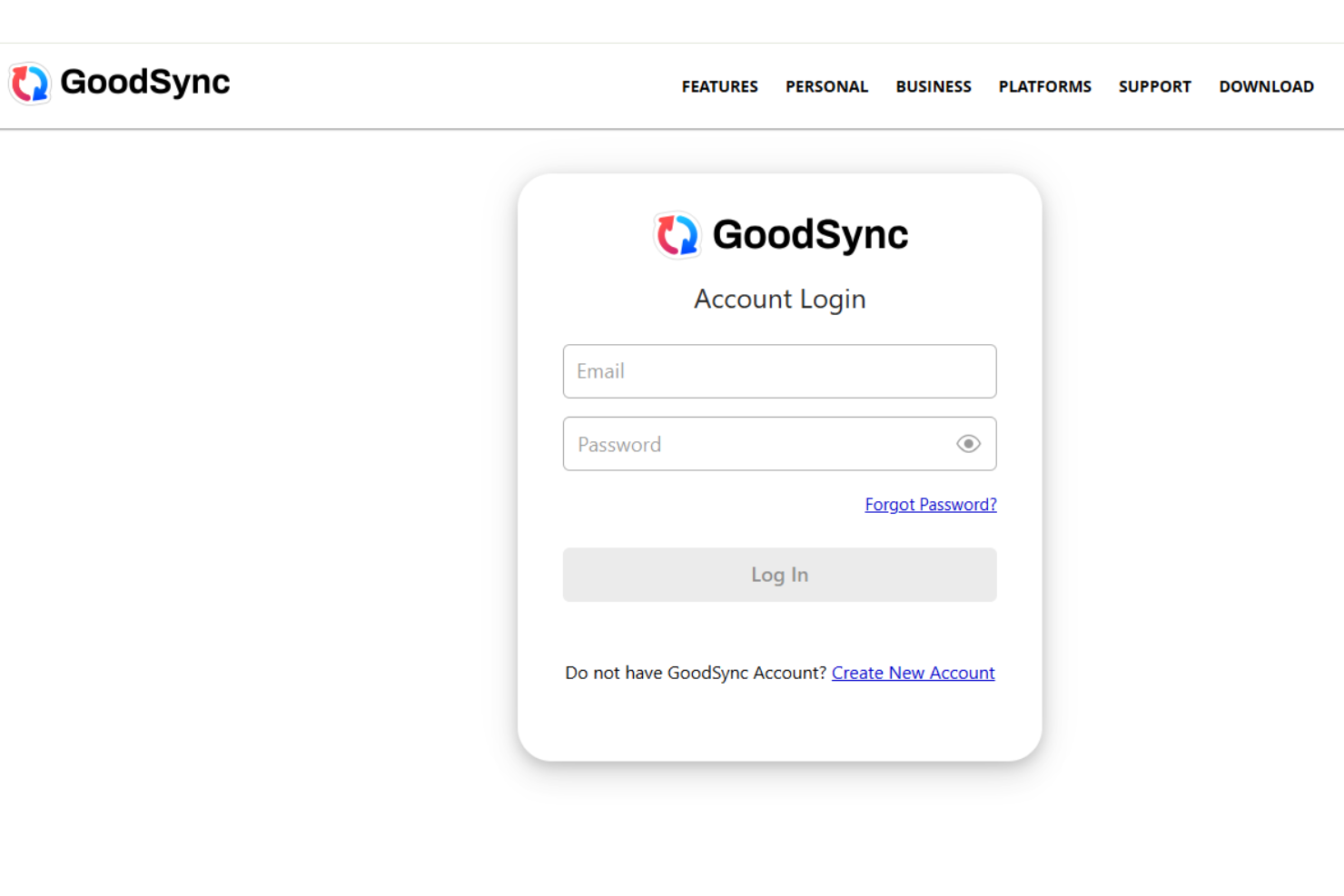Show password with the eye icon
Viewport: 1344px width, 896px height.
(968, 444)
